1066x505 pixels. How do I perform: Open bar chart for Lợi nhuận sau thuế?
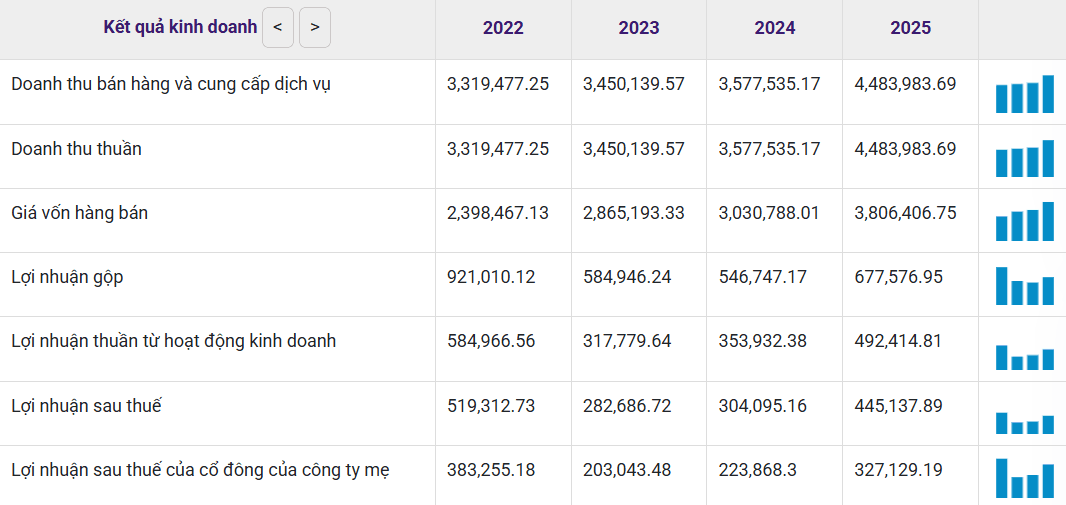click(1025, 423)
